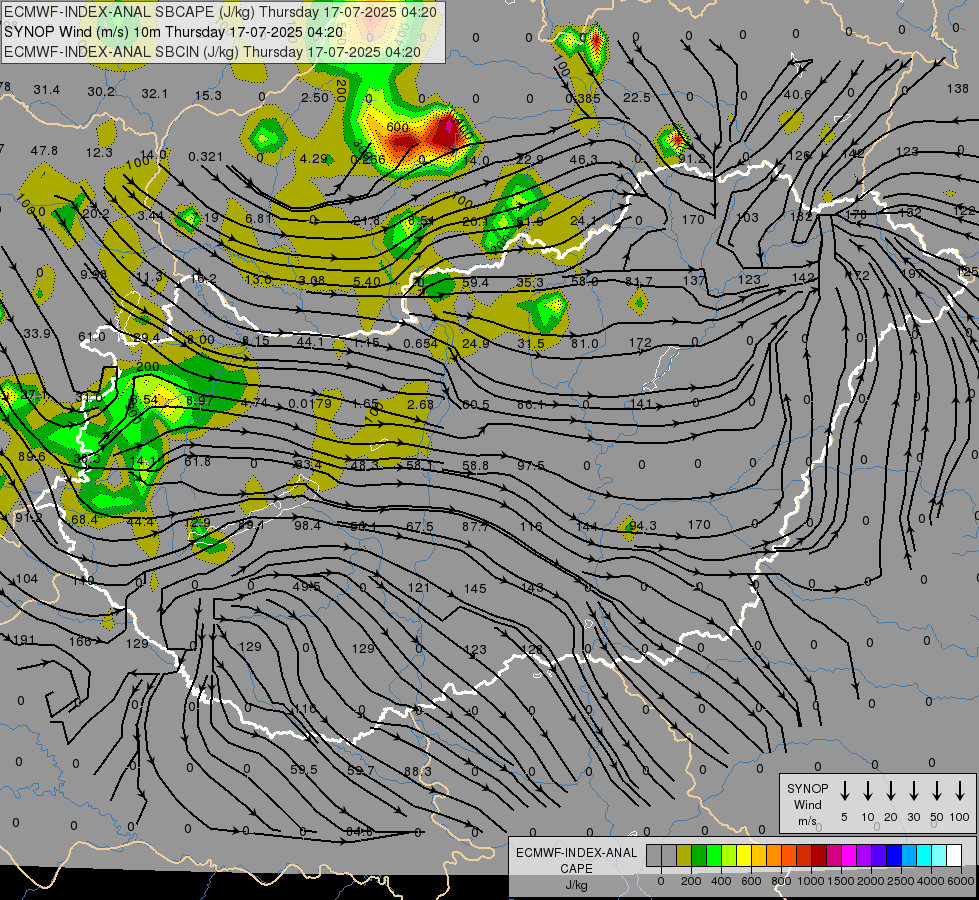The image size is (979, 900).
Task: Select the SBCAPE title line in the header
Action: click(x=220, y=12)
